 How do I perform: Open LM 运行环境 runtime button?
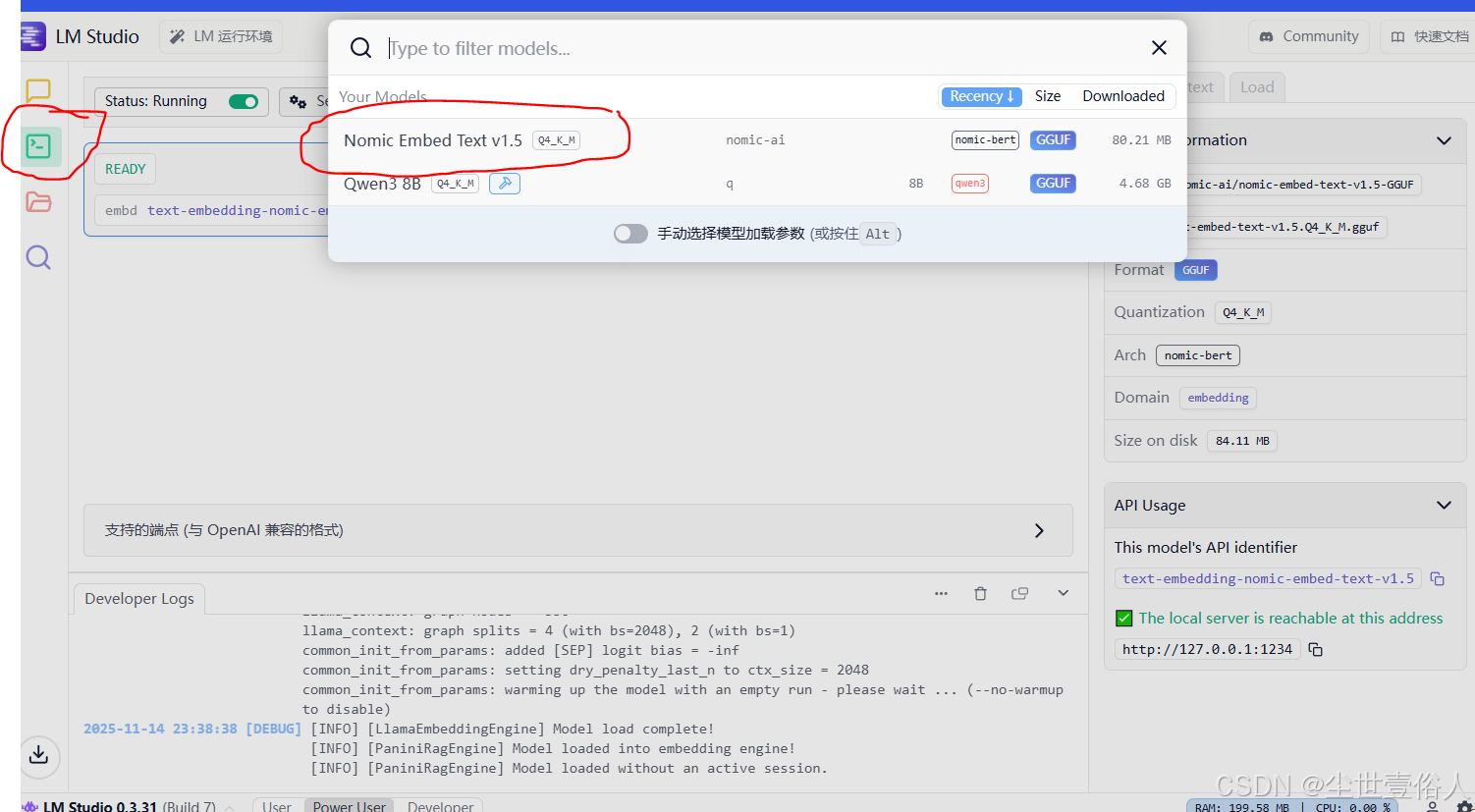tap(221, 36)
